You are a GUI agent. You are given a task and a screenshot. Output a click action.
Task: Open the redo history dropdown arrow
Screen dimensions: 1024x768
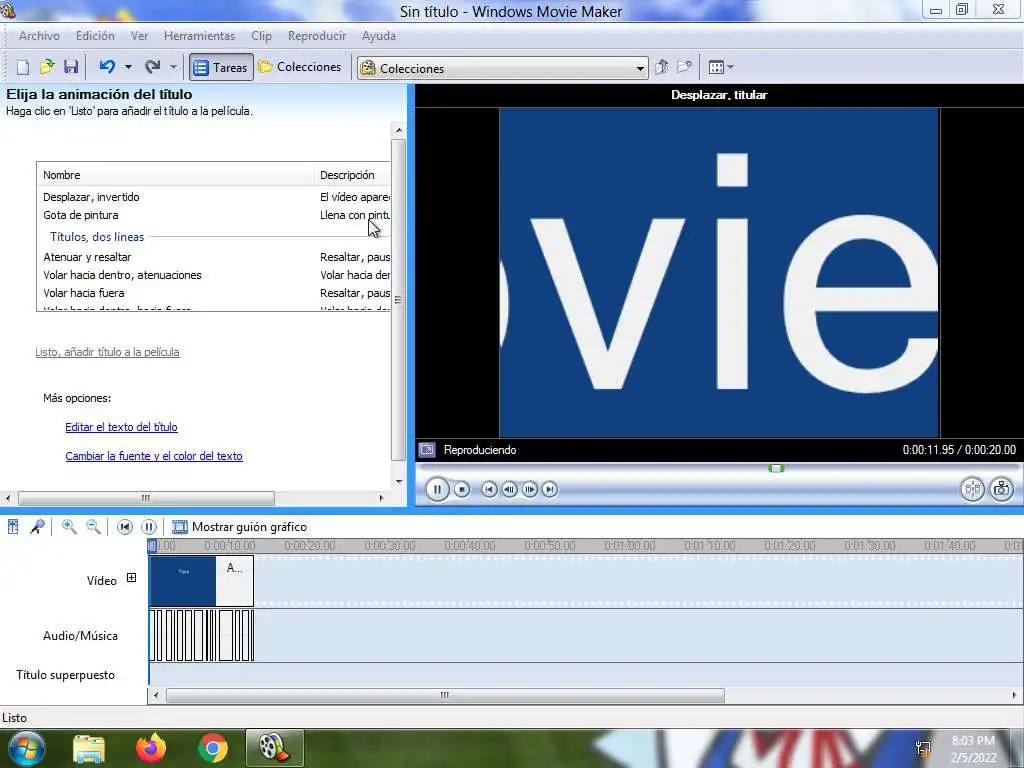(173, 67)
